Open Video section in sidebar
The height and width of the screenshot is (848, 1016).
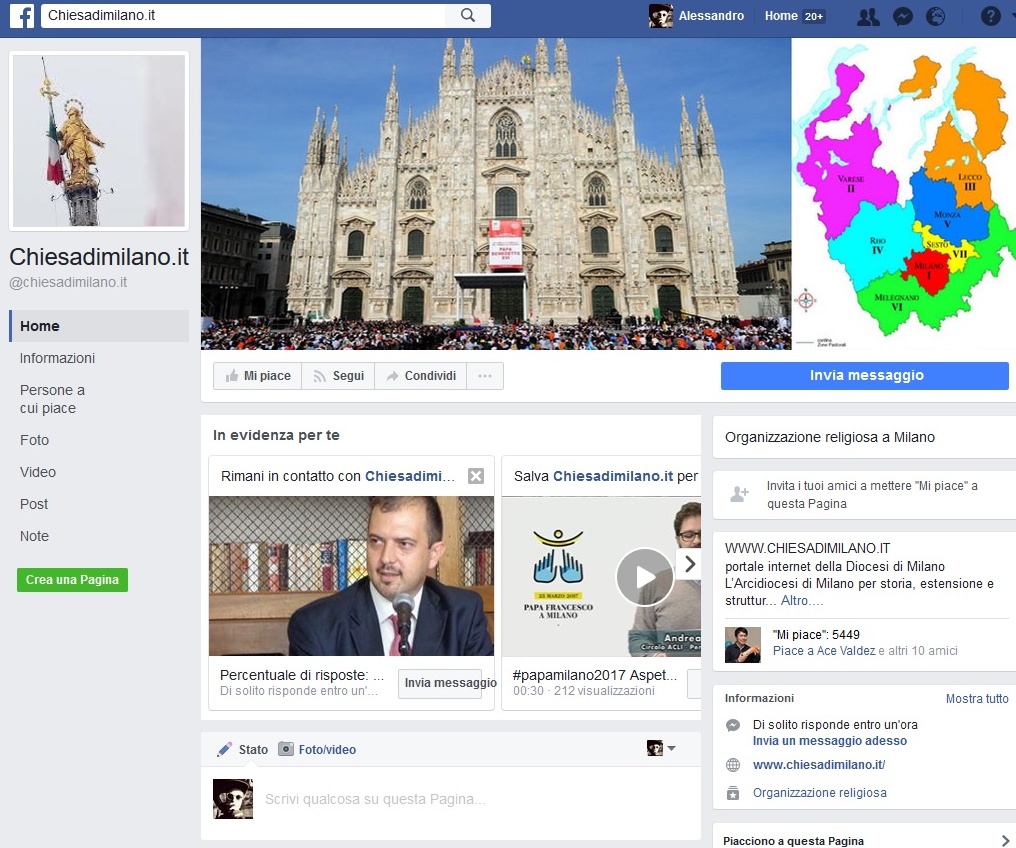pyautogui.click(x=38, y=472)
